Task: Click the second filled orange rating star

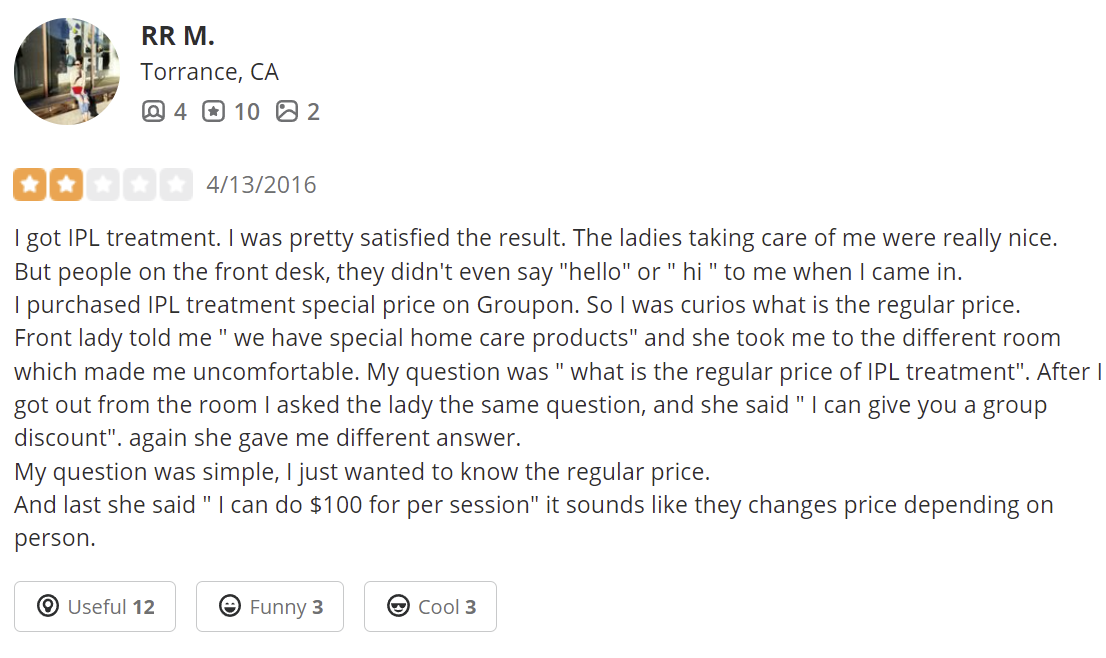Action: 66,185
